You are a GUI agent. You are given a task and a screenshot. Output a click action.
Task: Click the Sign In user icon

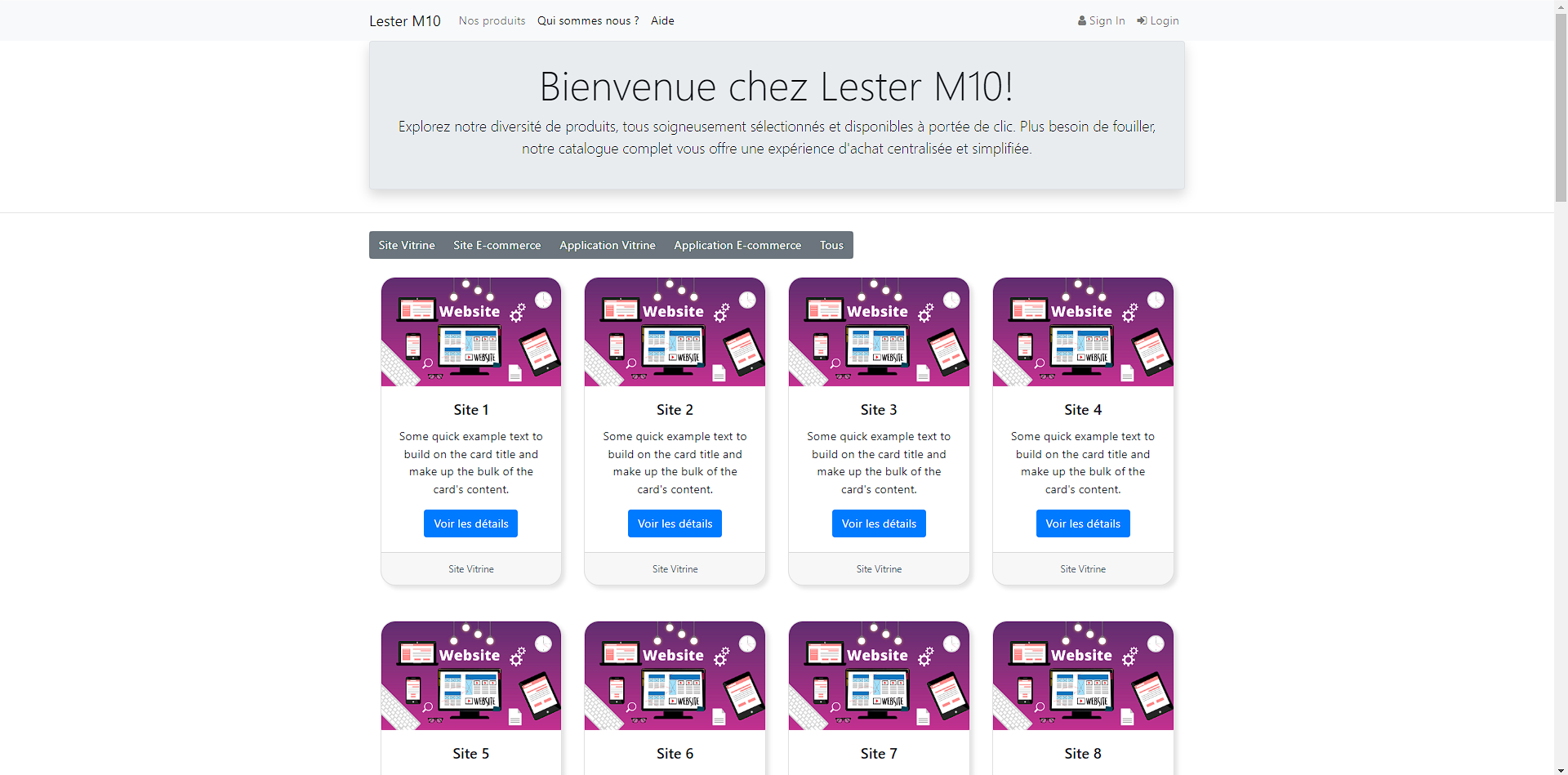1081,21
